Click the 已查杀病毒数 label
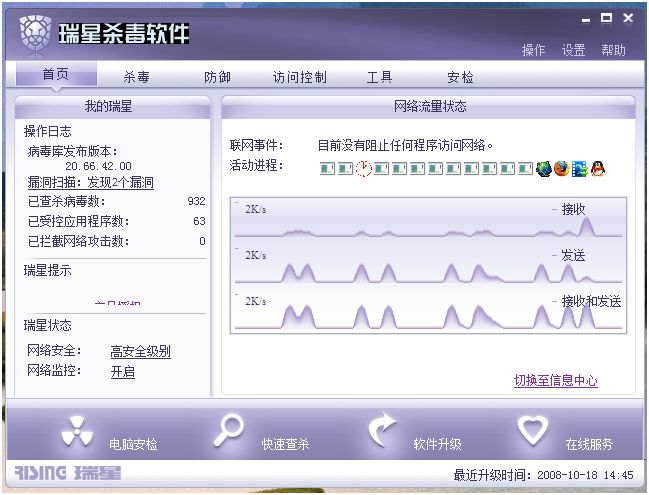 [x=67, y=201]
